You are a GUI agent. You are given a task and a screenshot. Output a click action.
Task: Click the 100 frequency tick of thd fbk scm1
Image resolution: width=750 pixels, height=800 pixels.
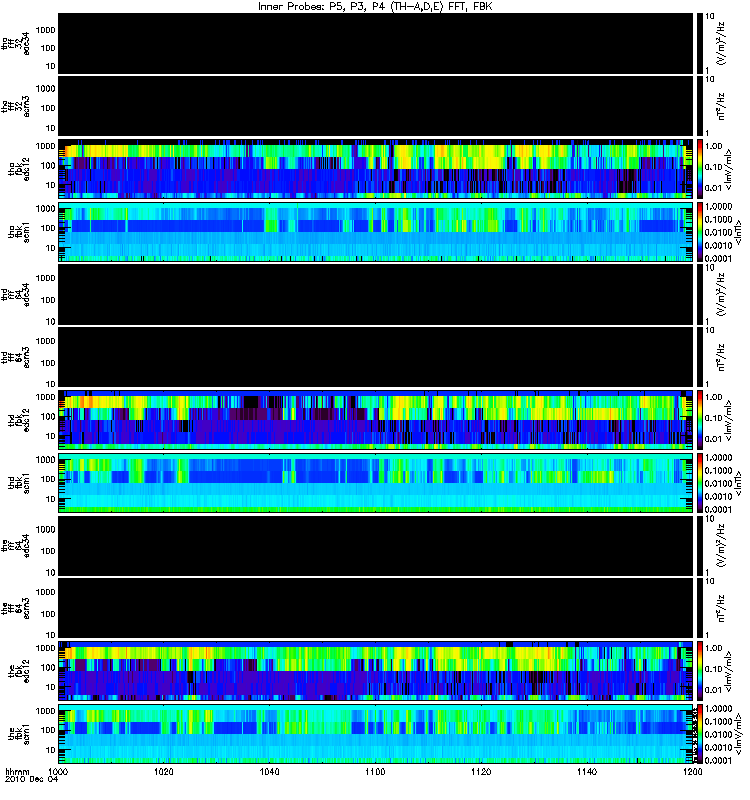click(x=48, y=479)
